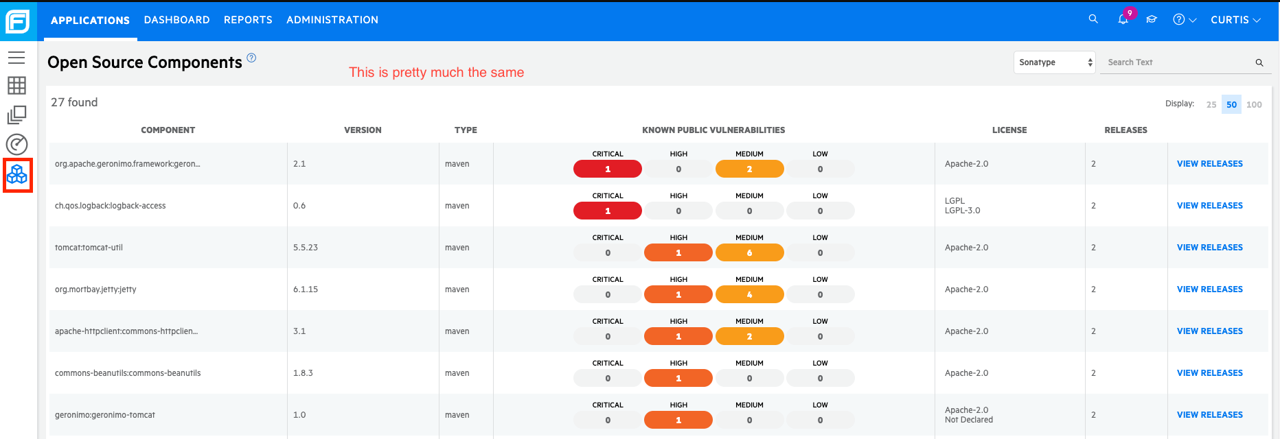
Task: Switch to the Dashboard tab
Action: point(177,20)
